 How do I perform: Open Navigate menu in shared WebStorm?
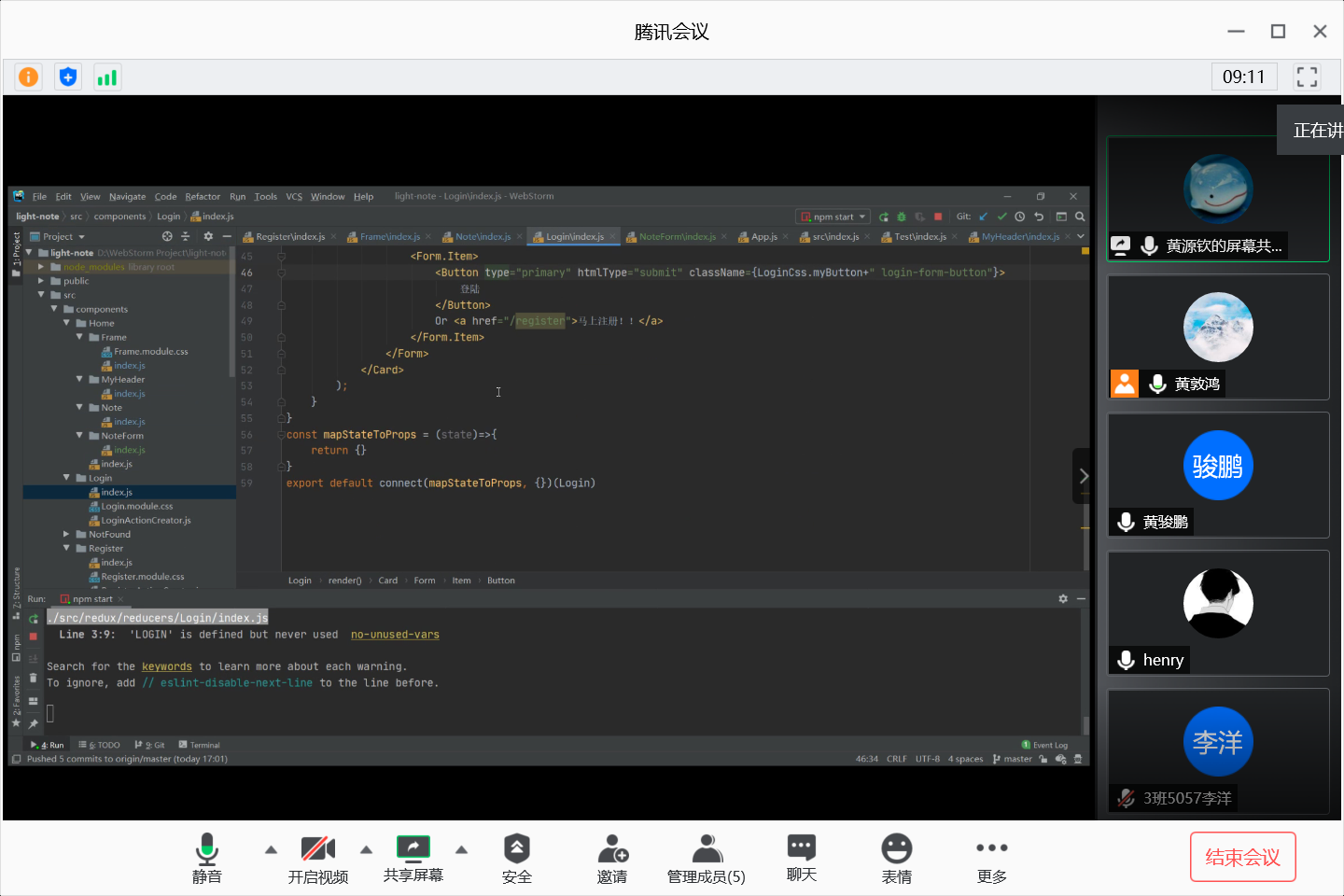(x=127, y=197)
